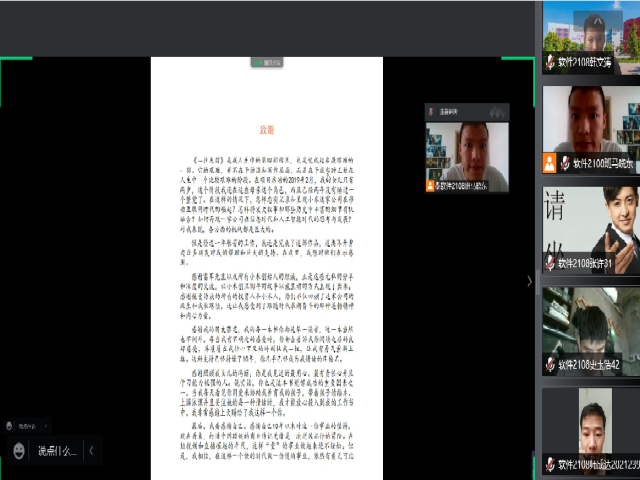The height and width of the screenshot is (480, 640).
Task: Click the green screen-sharing indicator at top
Action: 266,62
